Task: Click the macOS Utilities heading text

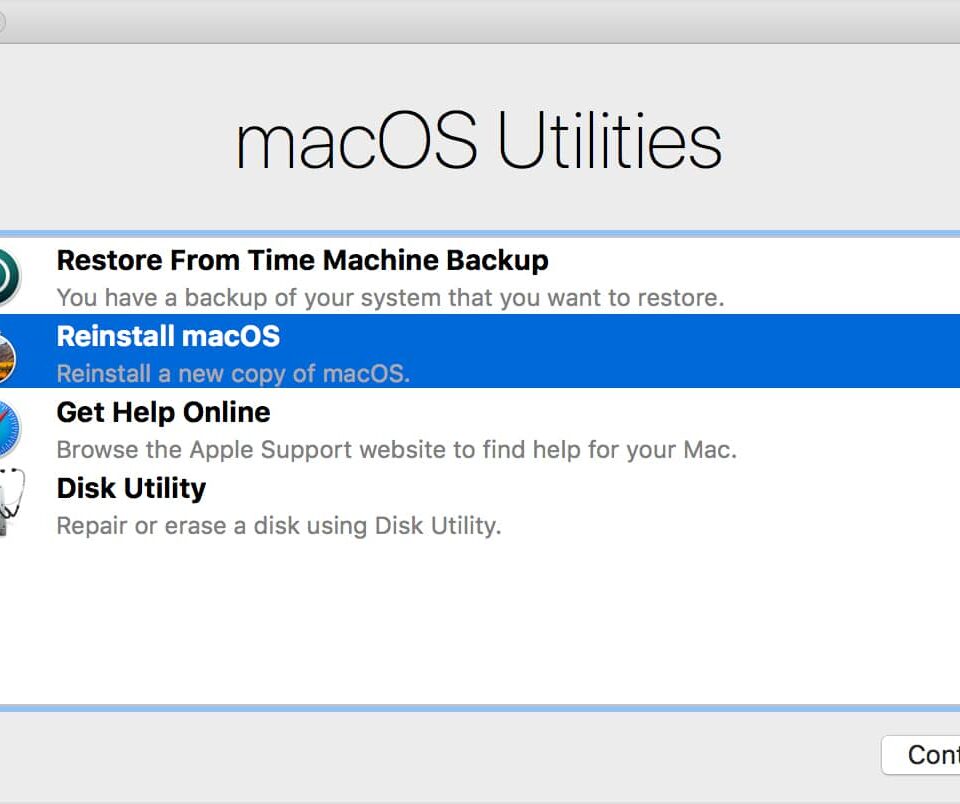Action: click(479, 142)
